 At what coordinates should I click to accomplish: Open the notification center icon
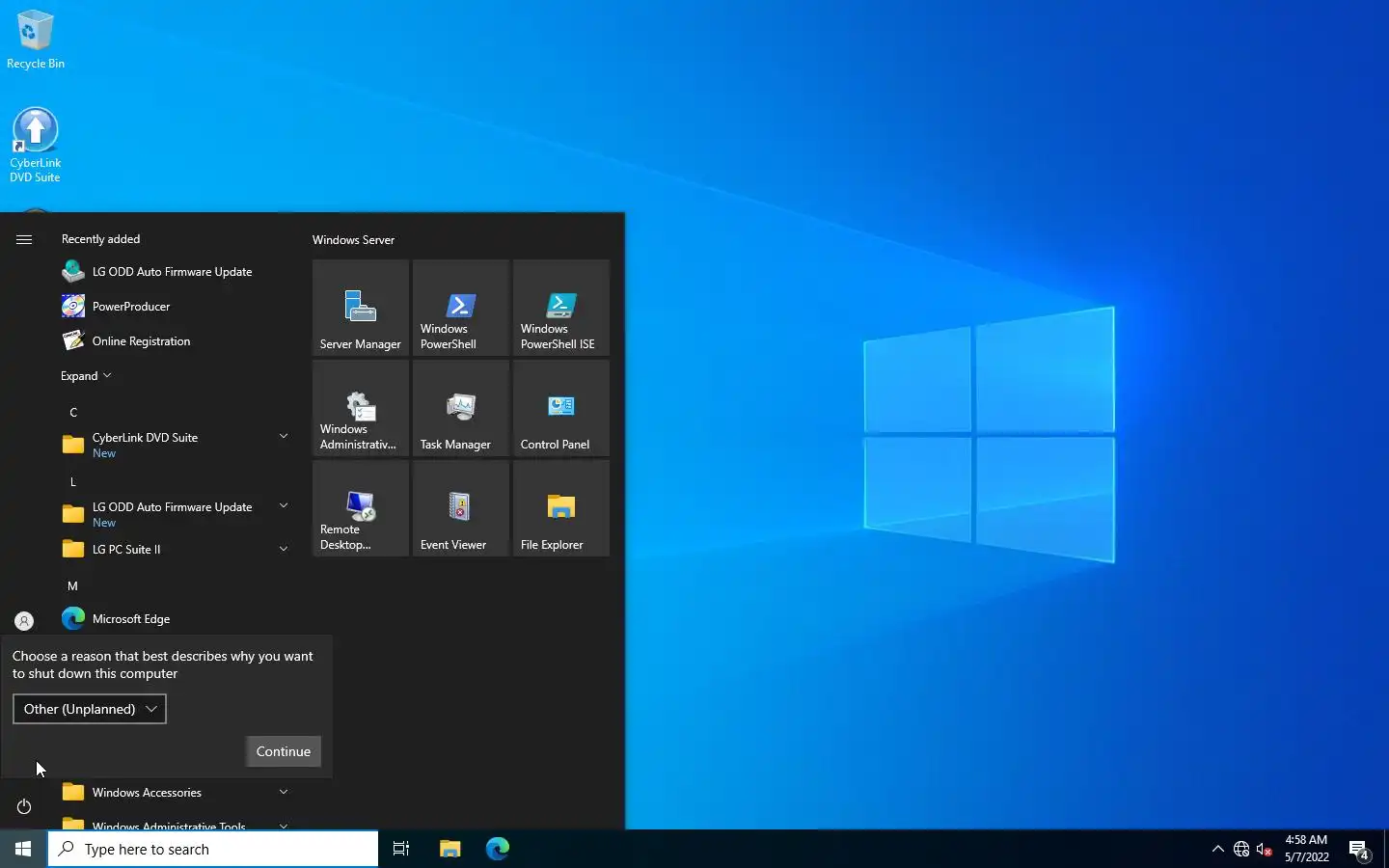point(1359,849)
